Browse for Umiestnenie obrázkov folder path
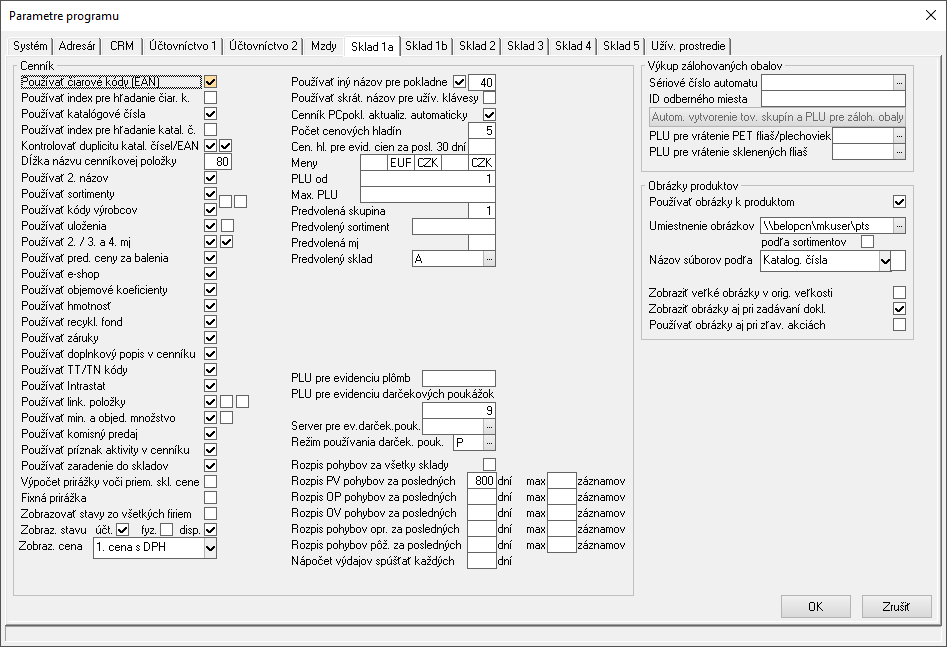 (x=899, y=226)
